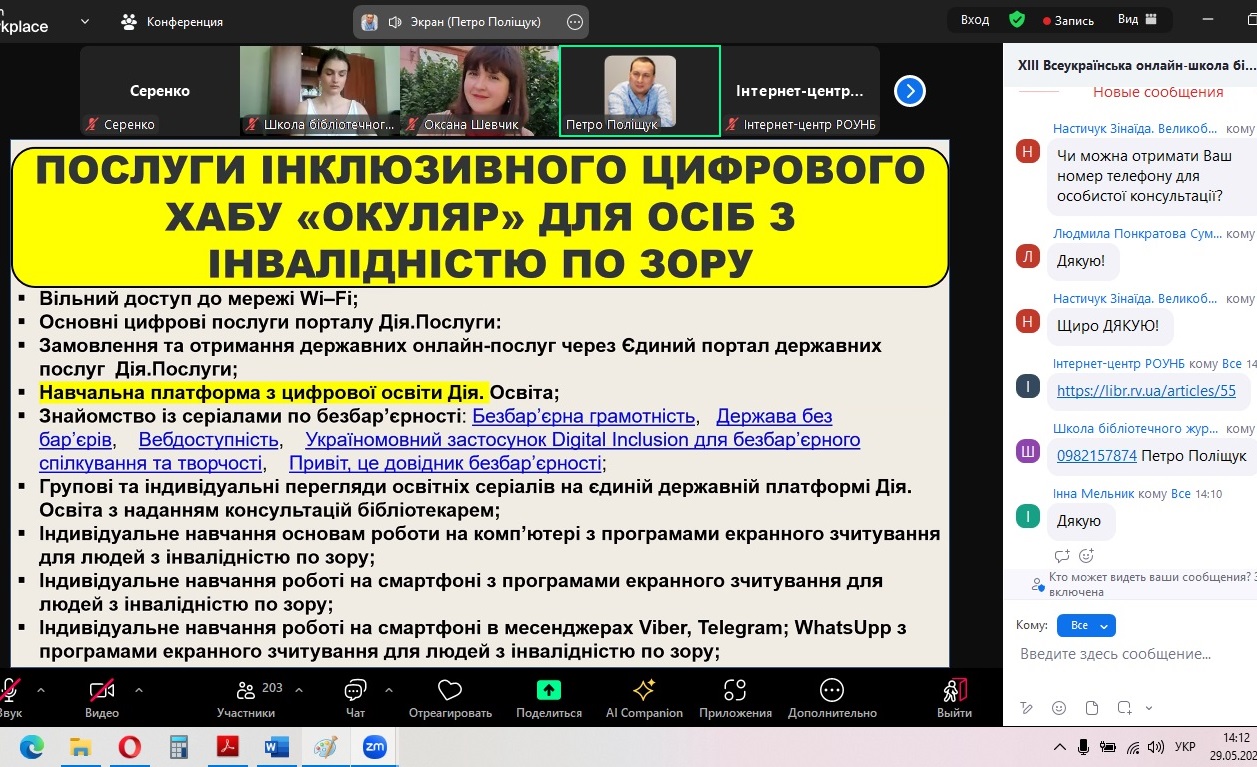Open the More (Дополнительно) ellipsis icon
Viewport: 1257px width, 767px height.
pyautogui.click(x=831, y=691)
